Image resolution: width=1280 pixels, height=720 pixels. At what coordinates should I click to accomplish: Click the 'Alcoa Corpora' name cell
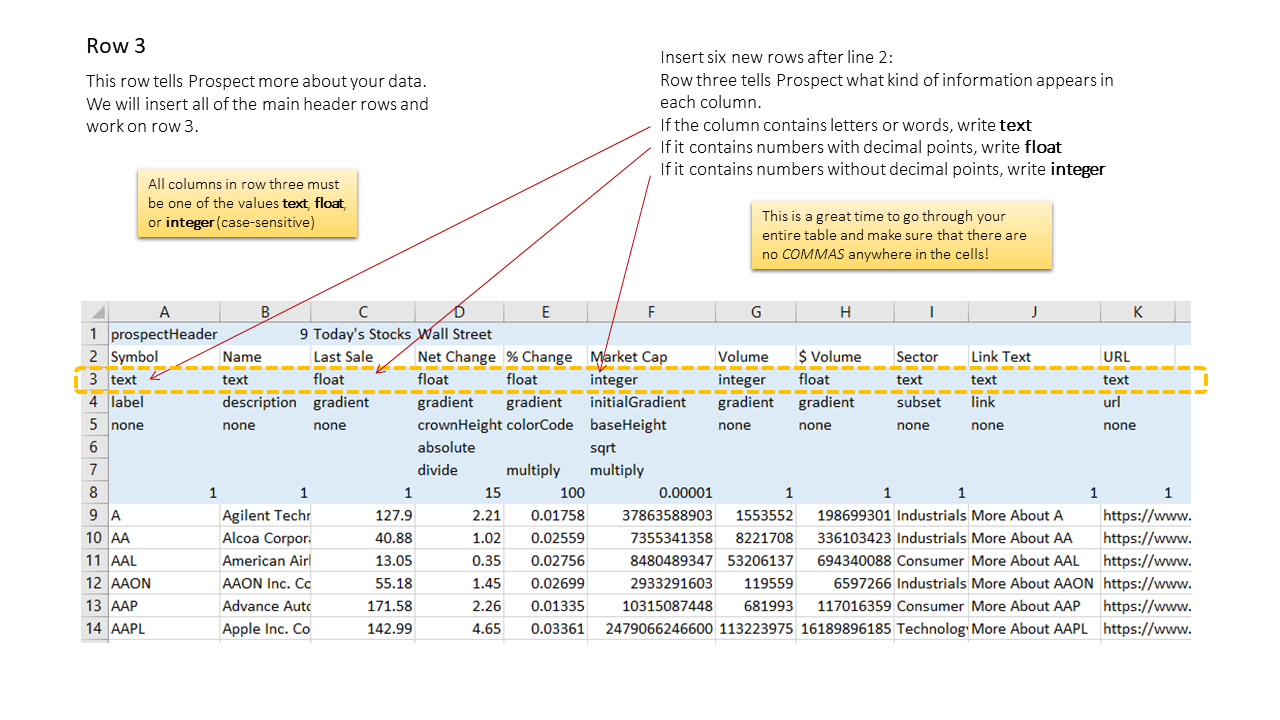tap(265, 538)
